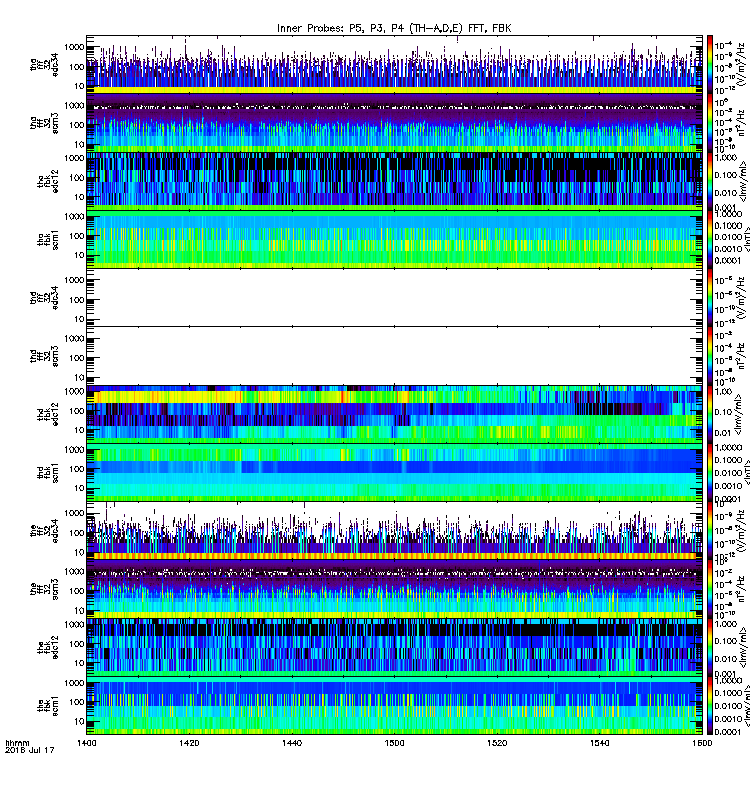Select the the fbk edc12 spectrogram panel
750x800 pixels.
point(394,647)
